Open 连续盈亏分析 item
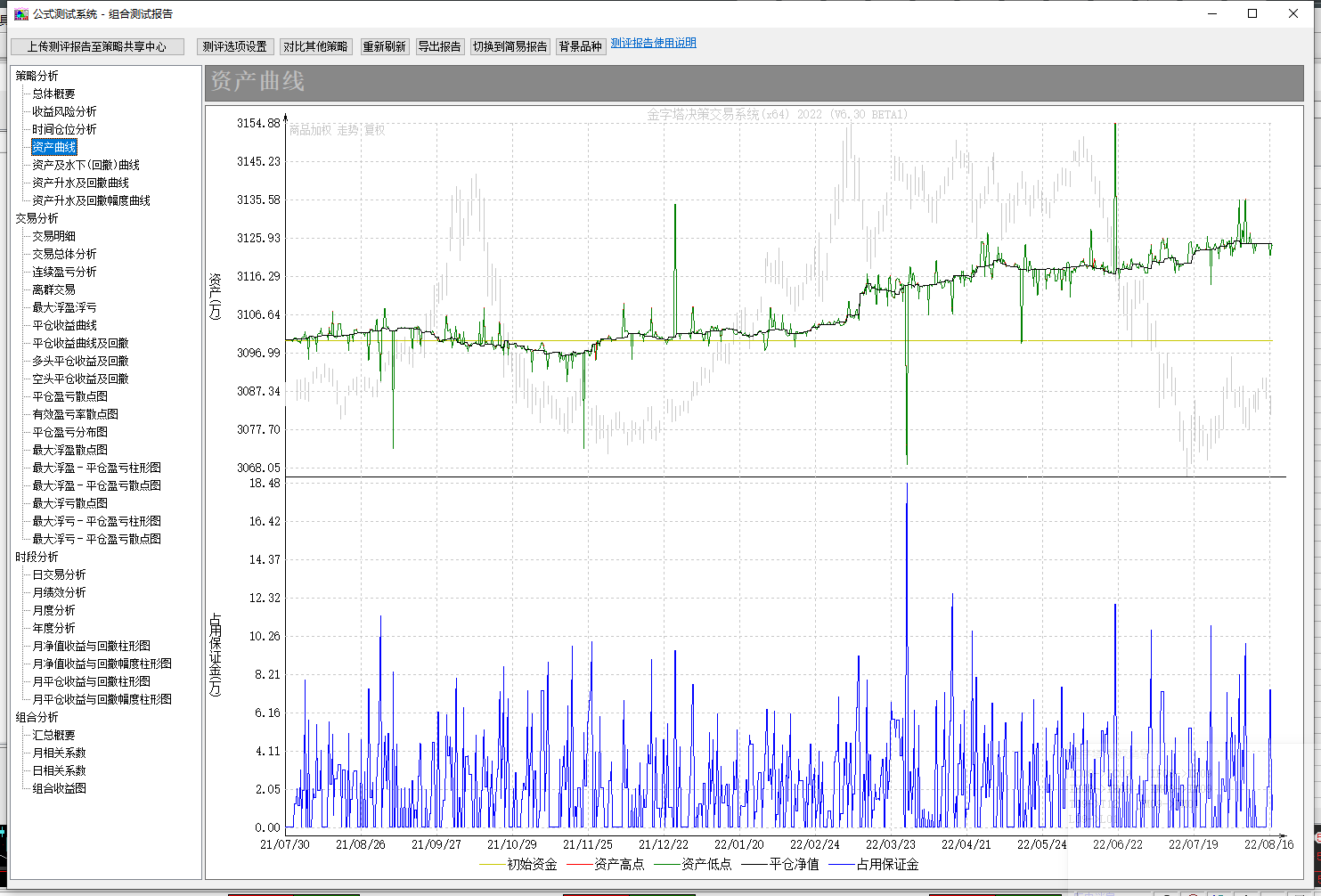The height and width of the screenshot is (896, 1321). pyautogui.click(x=65, y=272)
